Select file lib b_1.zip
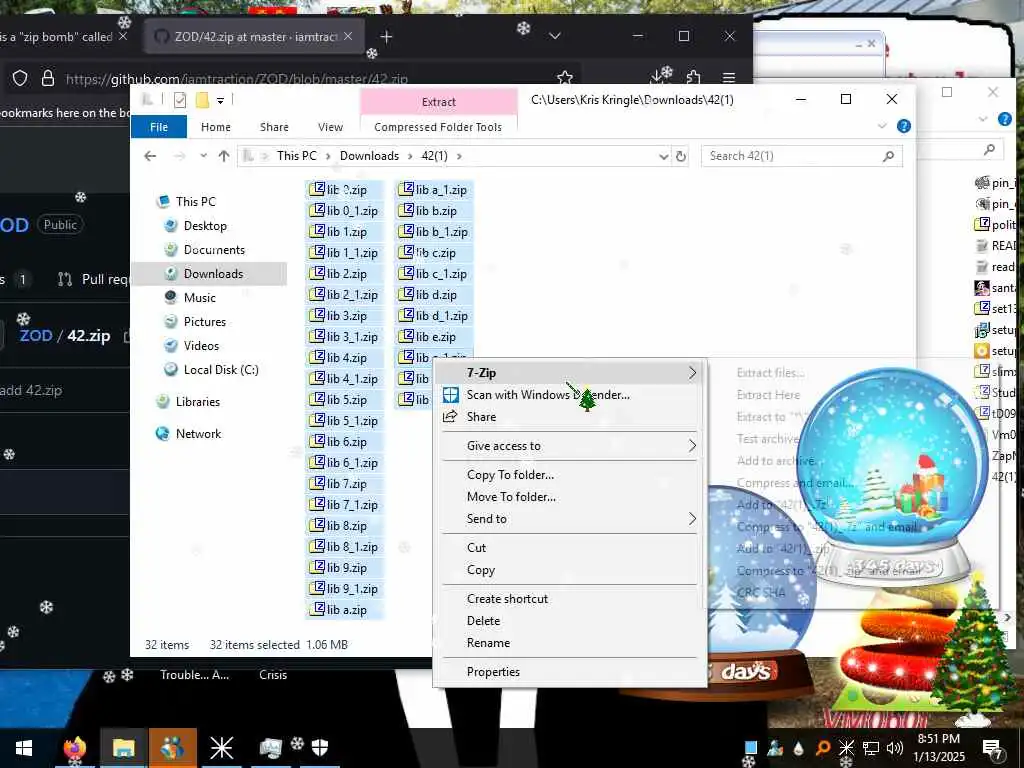Image resolution: width=1024 pixels, height=768 pixels. point(434,232)
